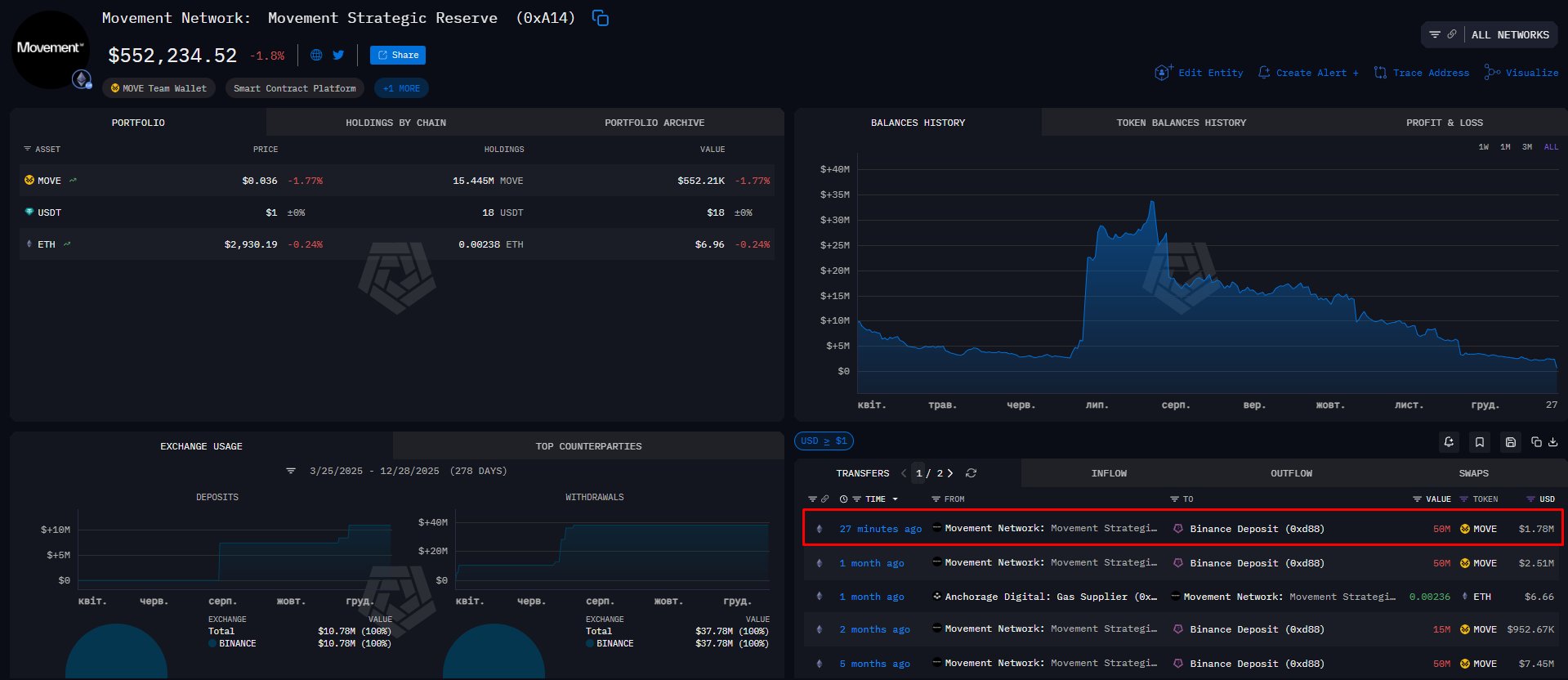
Task: Expand the +1 MORE tags
Action: point(401,88)
